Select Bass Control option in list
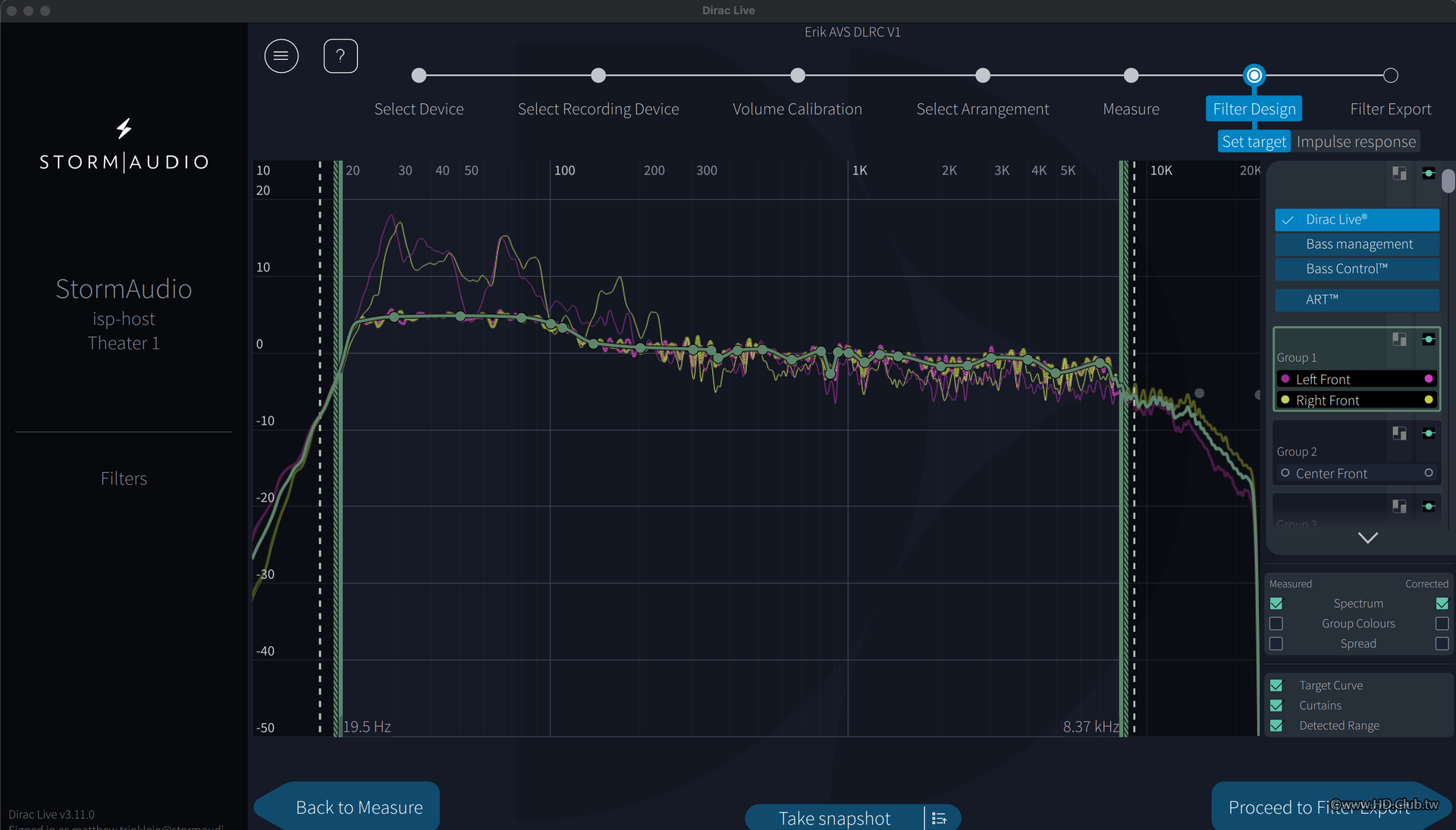This screenshot has width=1456, height=830. pos(1357,268)
